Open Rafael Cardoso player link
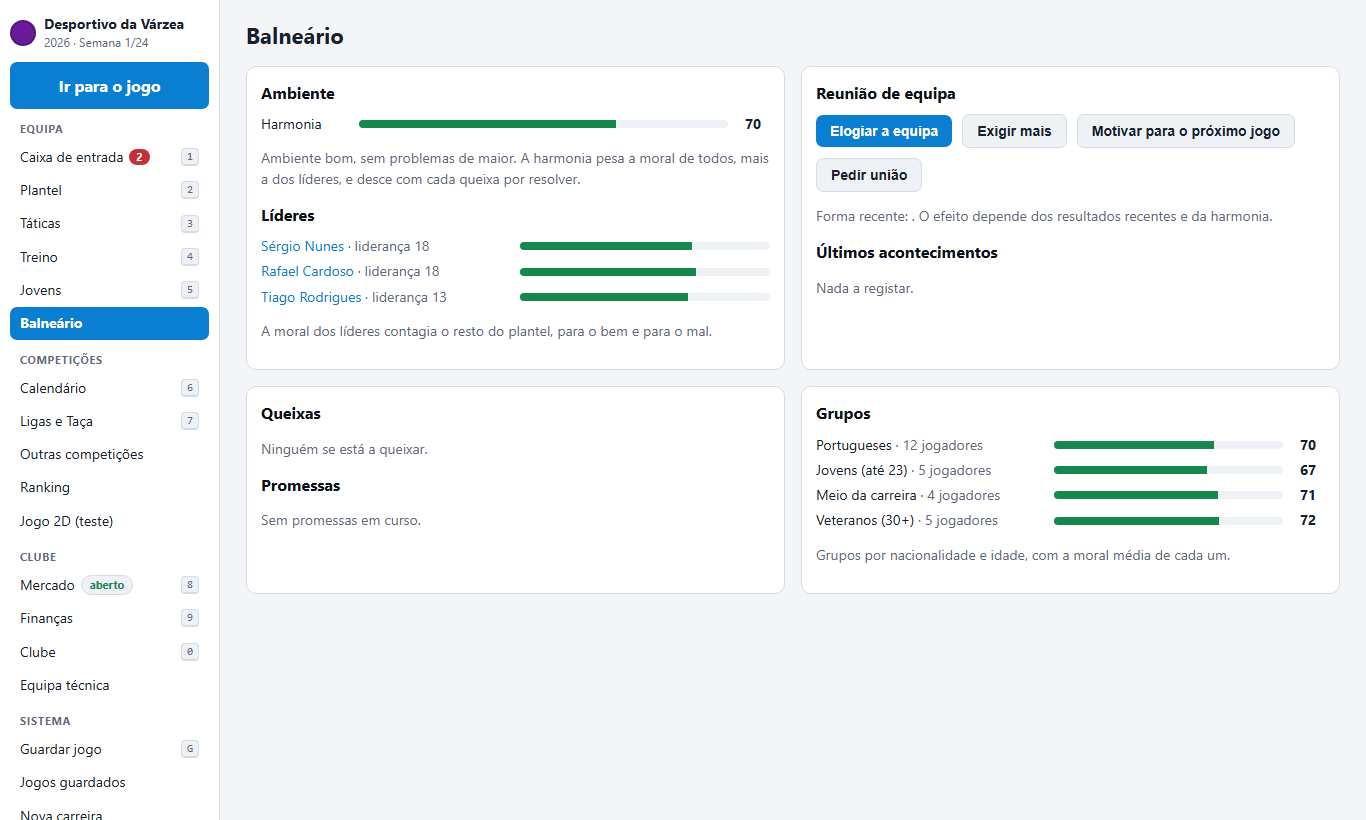 coord(307,271)
